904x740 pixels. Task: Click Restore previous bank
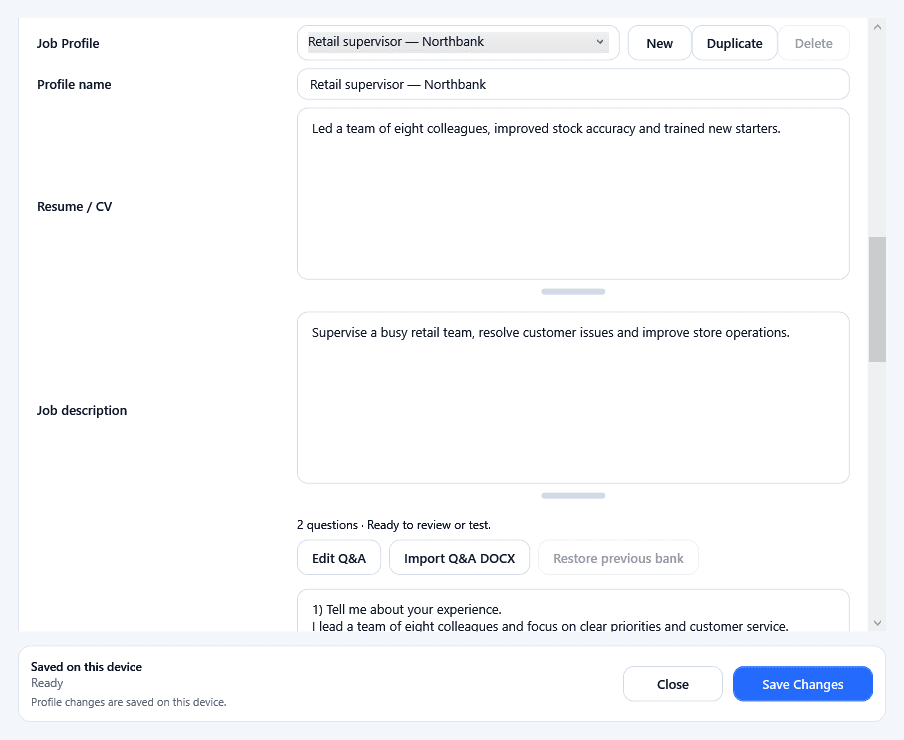click(618, 558)
